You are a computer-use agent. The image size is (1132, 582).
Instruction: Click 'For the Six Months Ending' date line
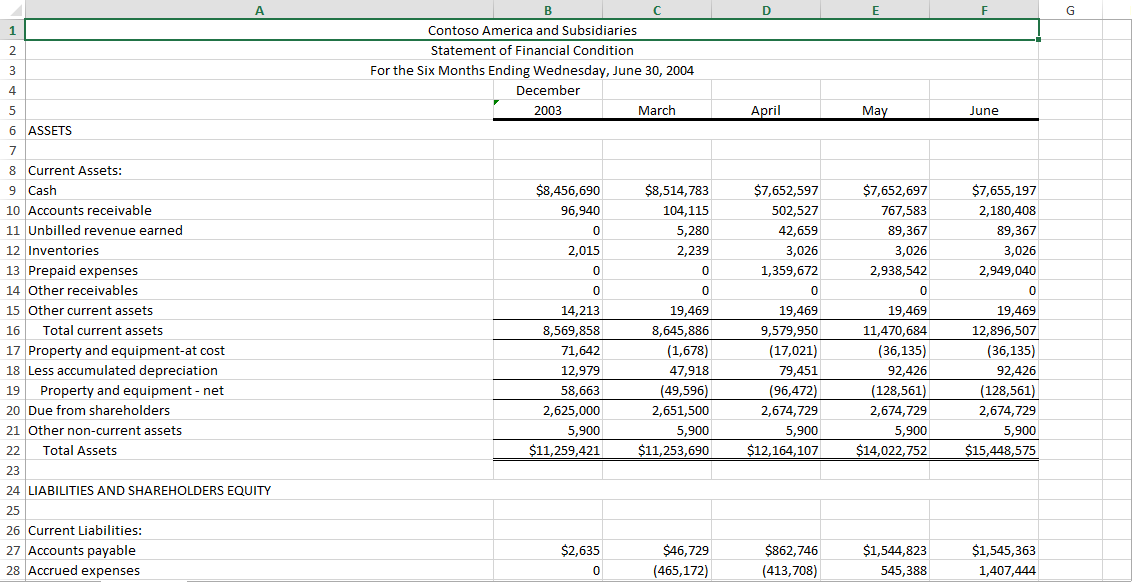click(x=532, y=70)
